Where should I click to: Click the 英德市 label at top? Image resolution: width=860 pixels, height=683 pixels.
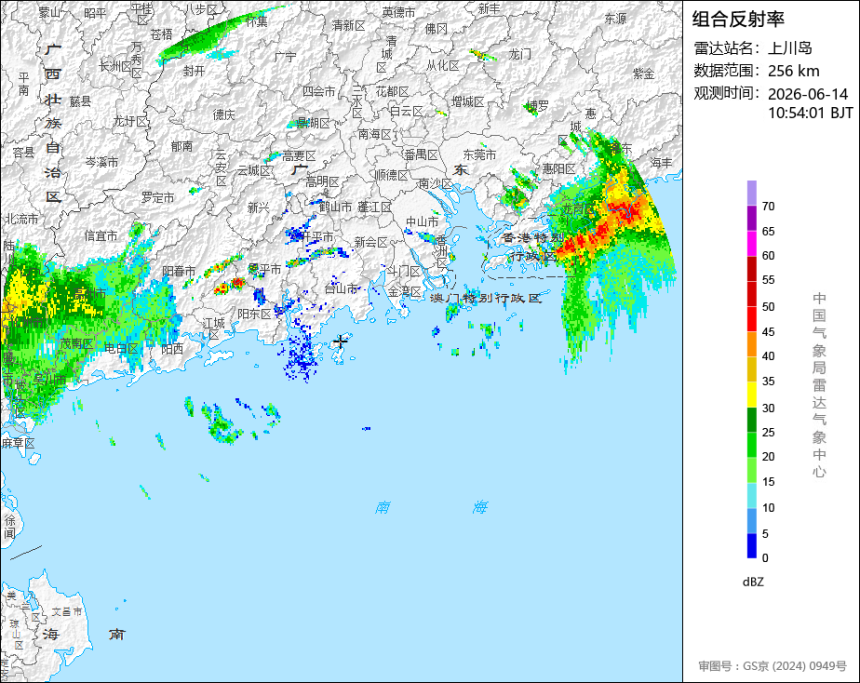(399, 12)
